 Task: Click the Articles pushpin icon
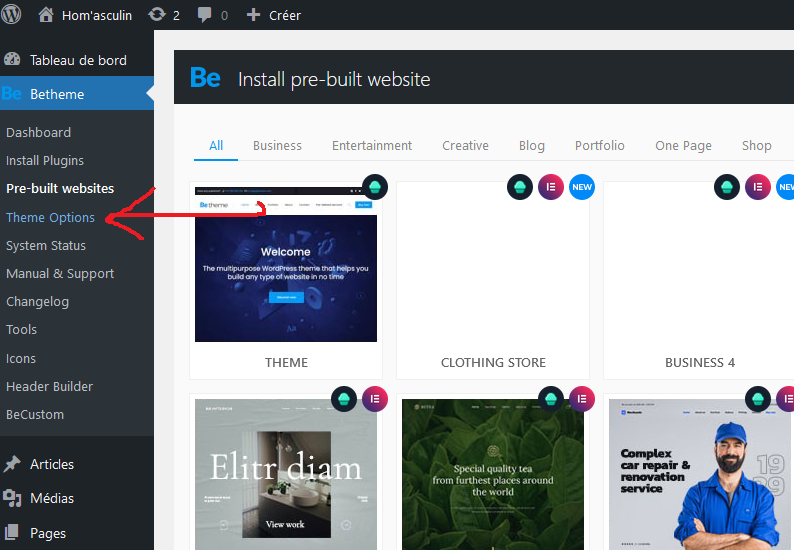coord(12,464)
